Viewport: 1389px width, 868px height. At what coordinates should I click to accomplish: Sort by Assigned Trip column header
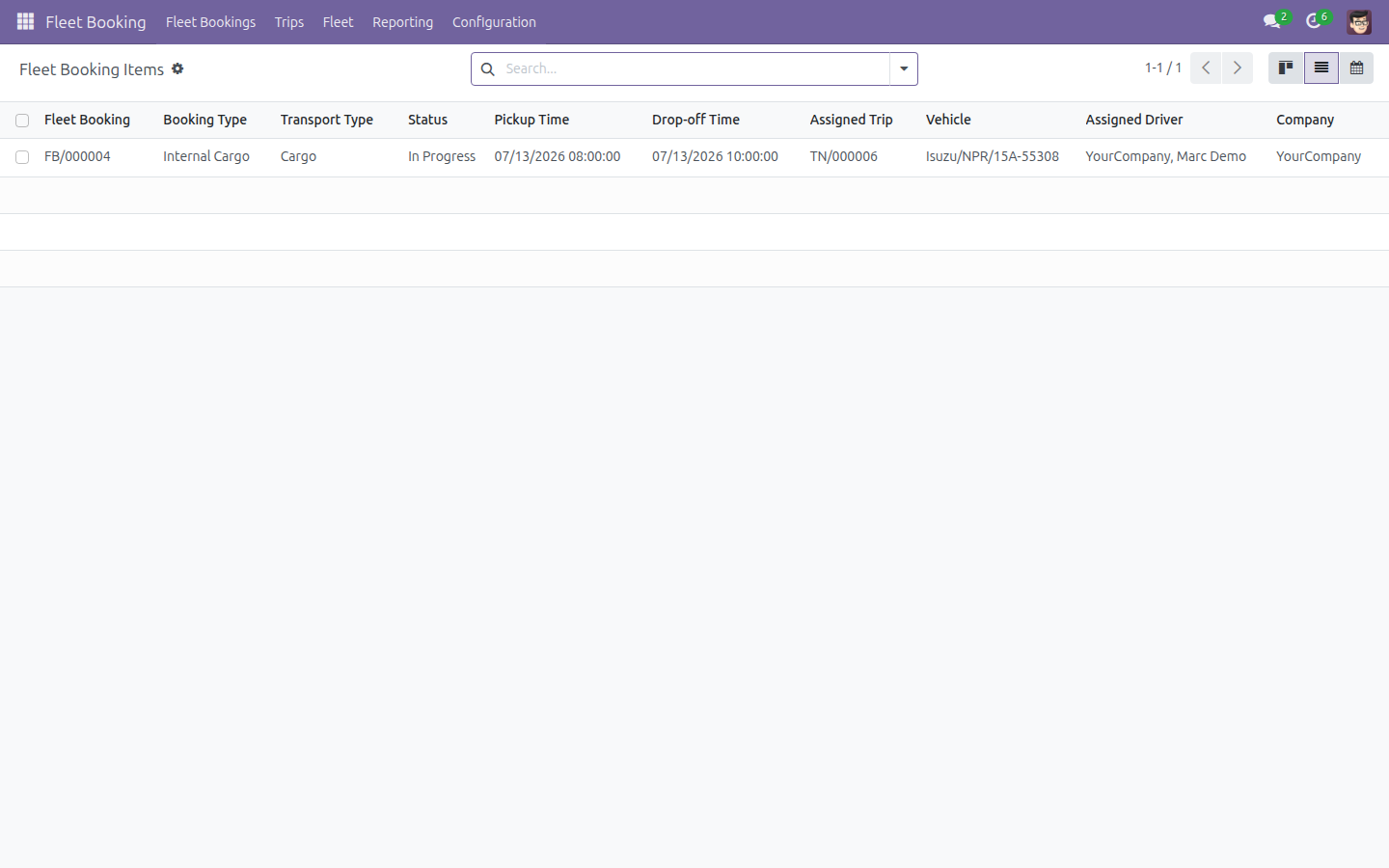tap(851, 120)
